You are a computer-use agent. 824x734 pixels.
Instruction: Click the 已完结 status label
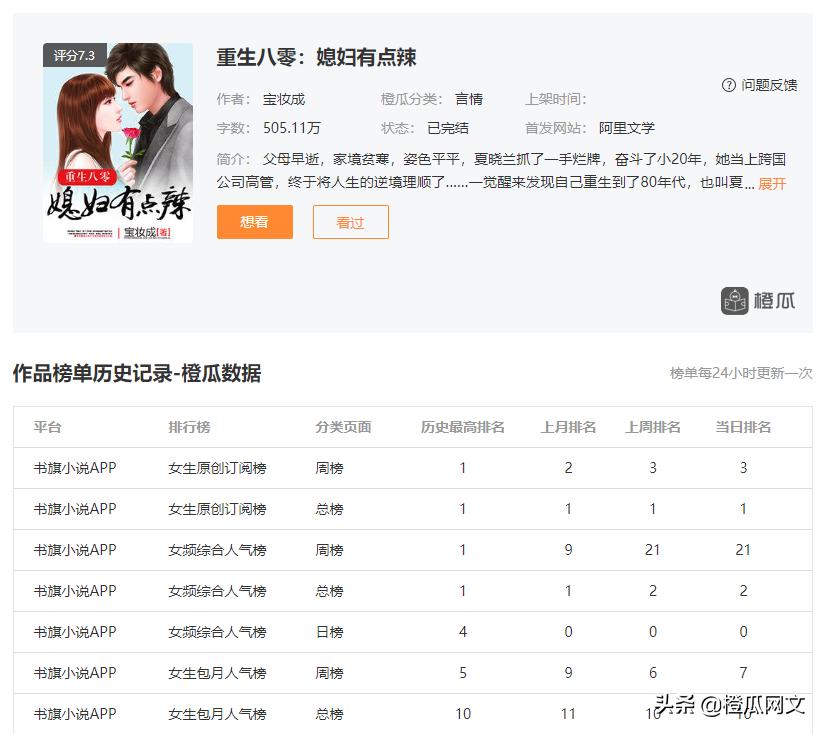pyautogui.click(x=449, y=127)
